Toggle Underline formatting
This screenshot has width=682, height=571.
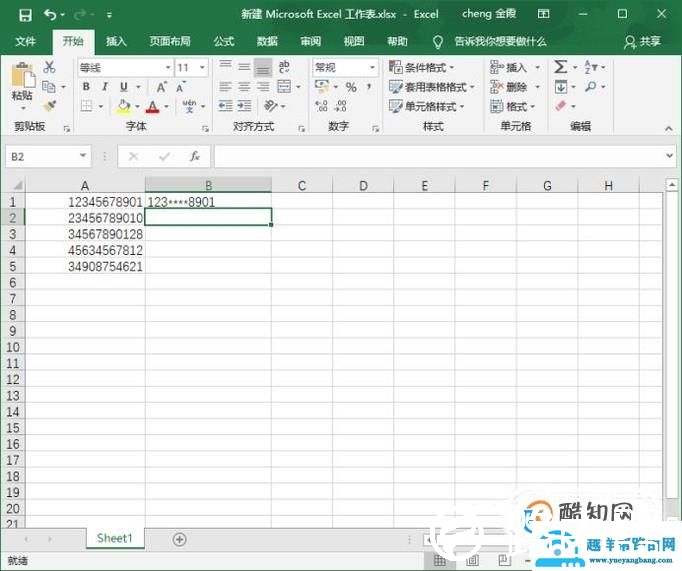pyautogui.click(x=124, y=87)
